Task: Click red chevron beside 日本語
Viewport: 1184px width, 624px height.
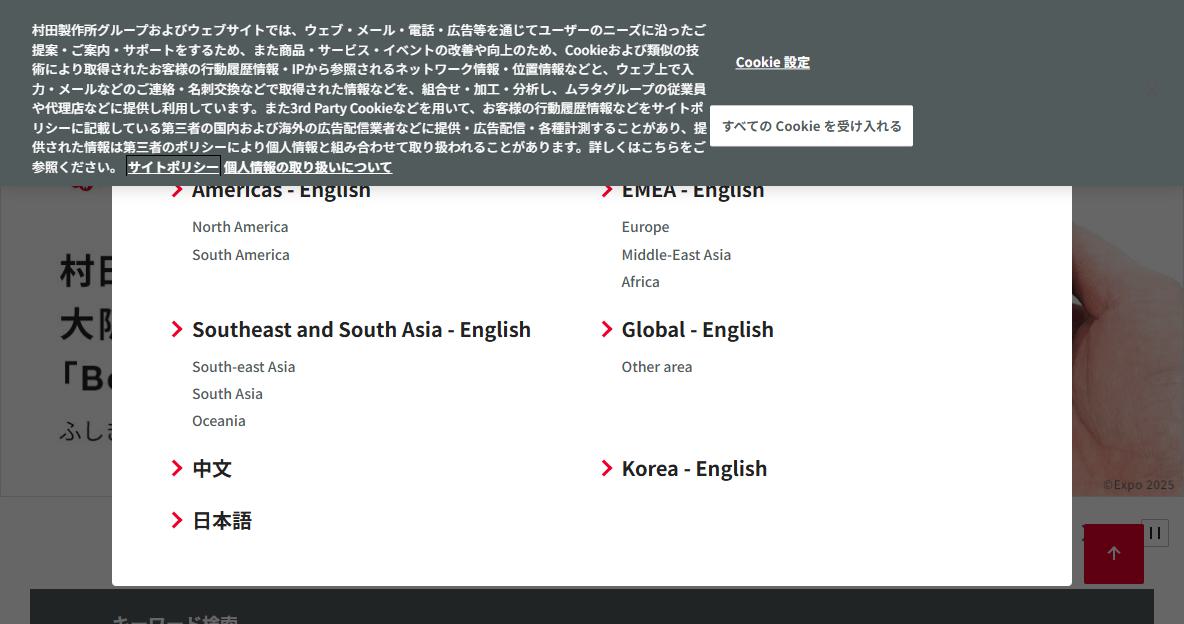Action: (177, 521)
